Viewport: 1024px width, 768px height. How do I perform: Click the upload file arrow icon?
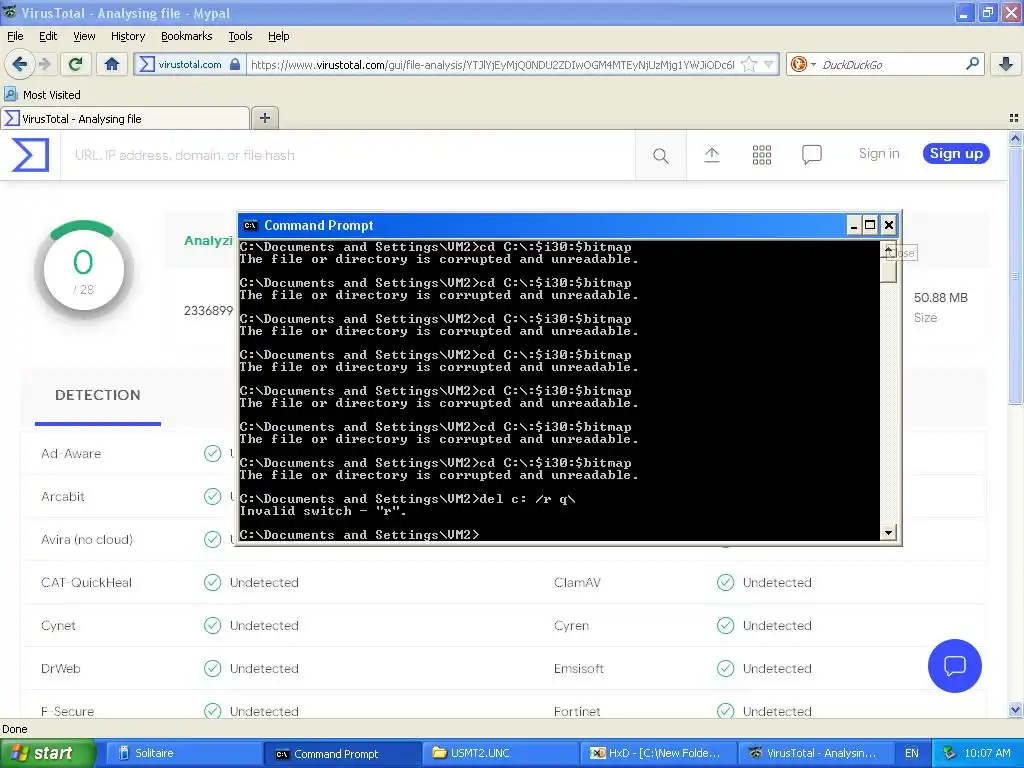coord(712,155)
